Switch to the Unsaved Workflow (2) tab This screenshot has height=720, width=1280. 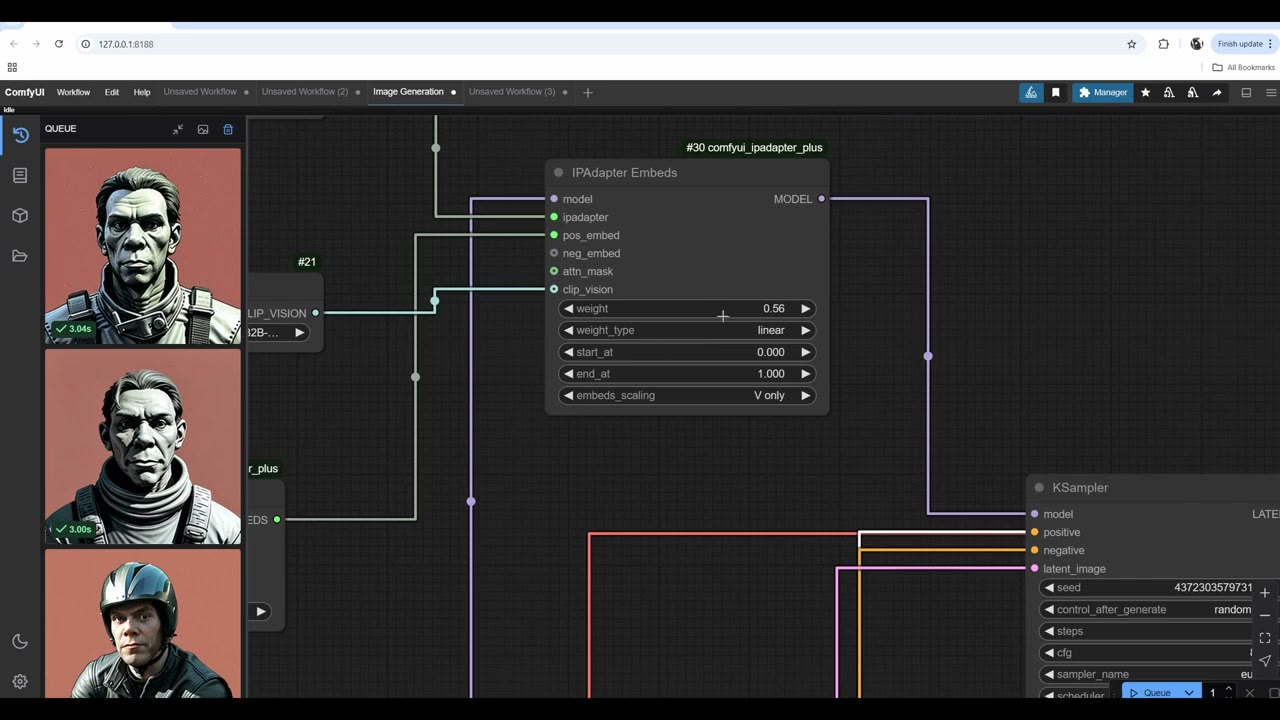[x=305, y=92]
